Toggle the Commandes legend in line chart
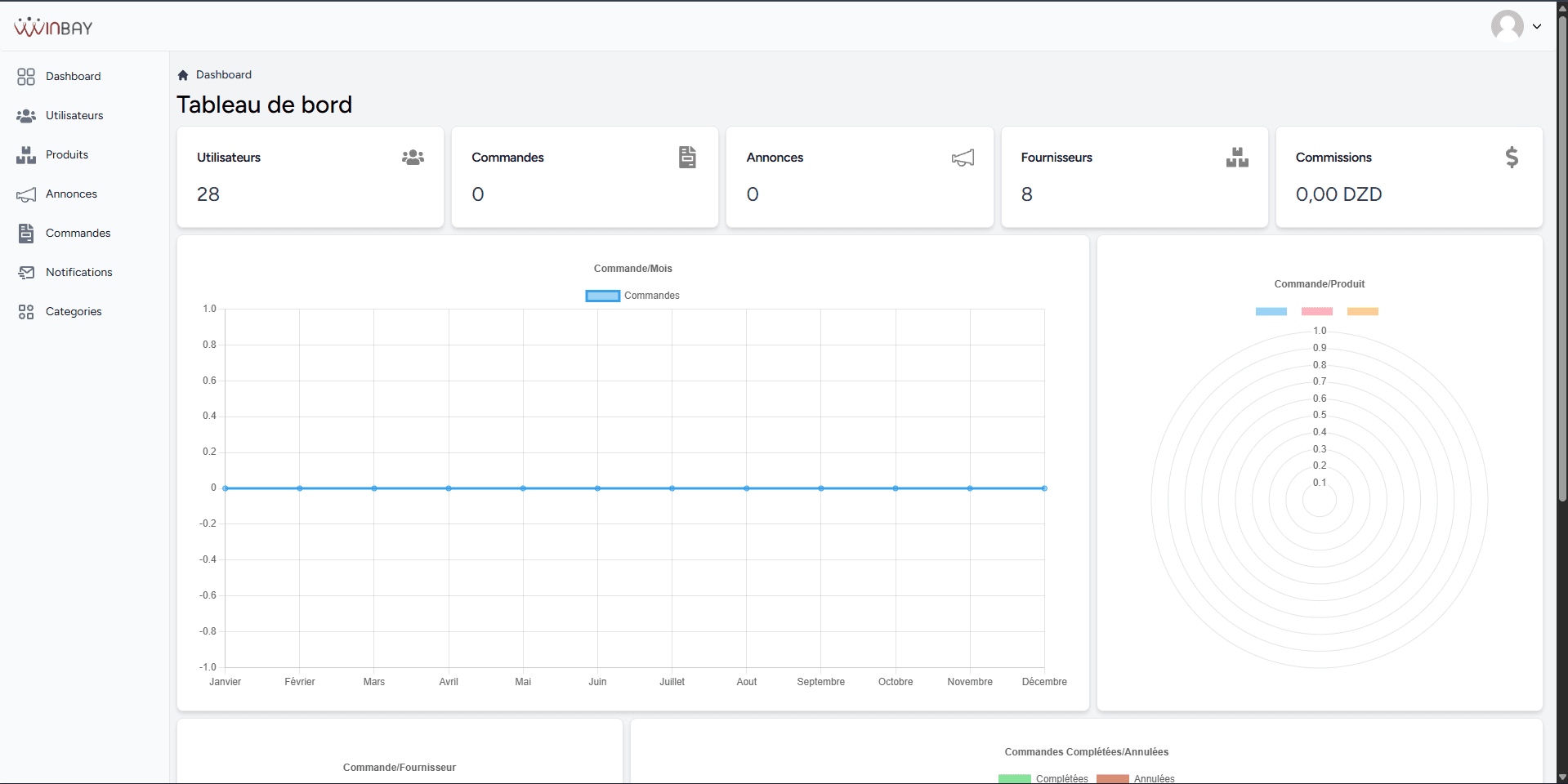 click(x=632, y=296)
